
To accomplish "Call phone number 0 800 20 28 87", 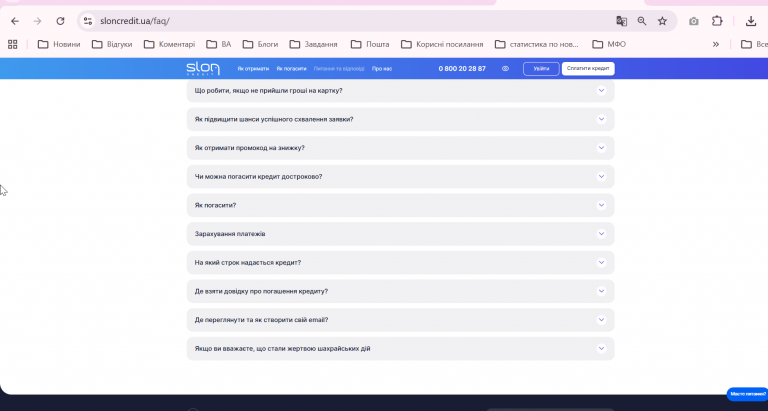I will pos(462,69).
